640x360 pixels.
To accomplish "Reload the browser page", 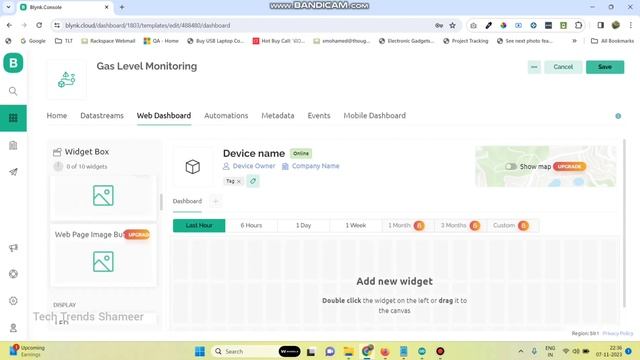I will click(x=39, y=25).
